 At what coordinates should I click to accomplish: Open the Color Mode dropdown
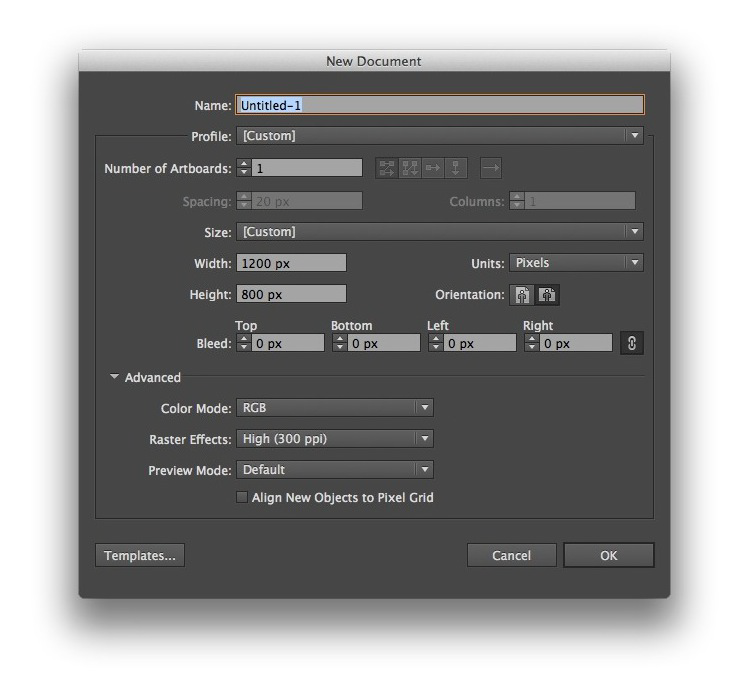[x=335, y=408]
